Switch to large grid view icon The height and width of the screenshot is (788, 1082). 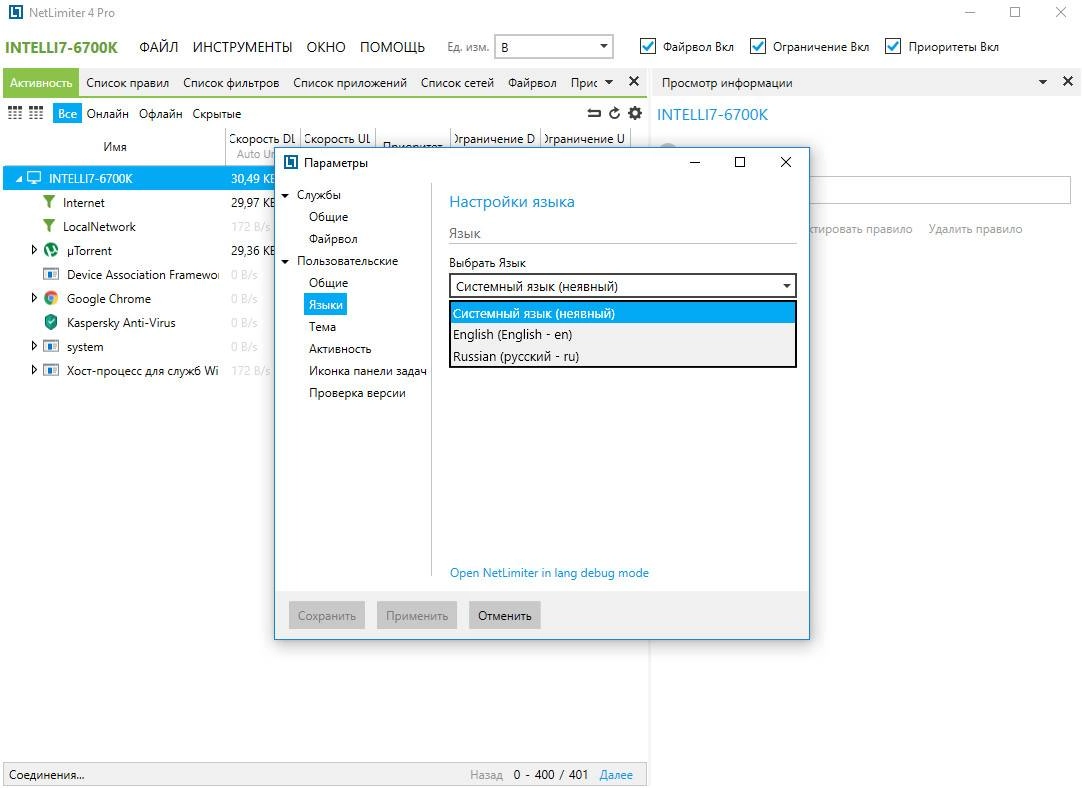tap(14, 113)
